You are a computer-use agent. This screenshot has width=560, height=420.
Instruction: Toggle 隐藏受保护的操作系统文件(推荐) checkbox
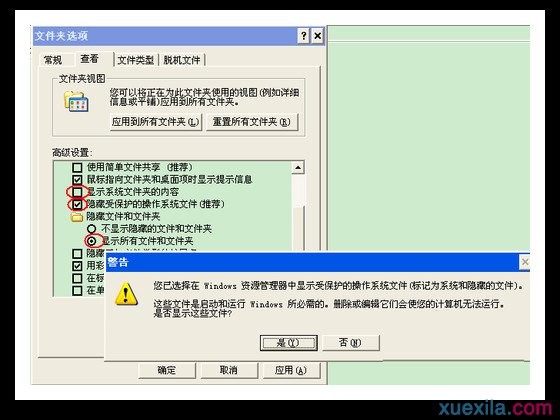77,204
